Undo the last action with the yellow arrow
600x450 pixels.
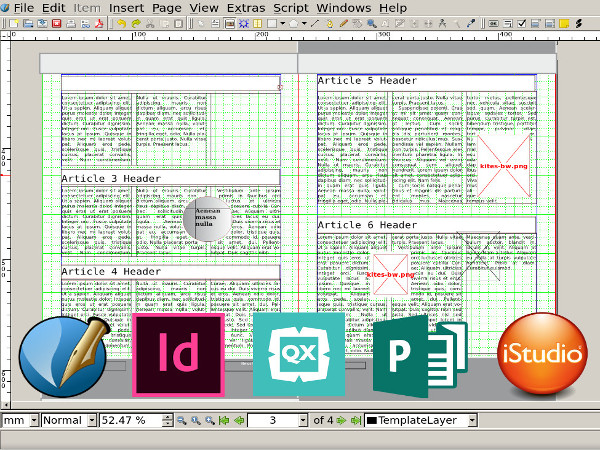pos(121,24)
